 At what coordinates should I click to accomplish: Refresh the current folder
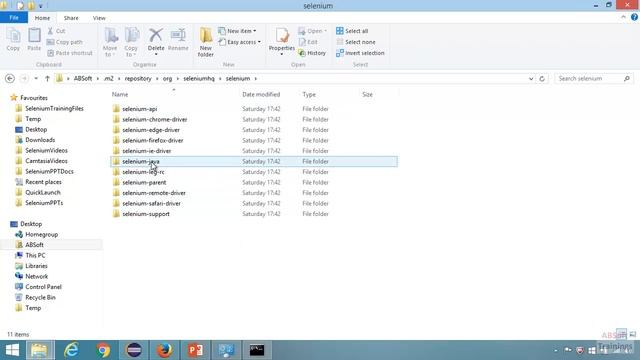pyautogui.click(x=542, y=78)
